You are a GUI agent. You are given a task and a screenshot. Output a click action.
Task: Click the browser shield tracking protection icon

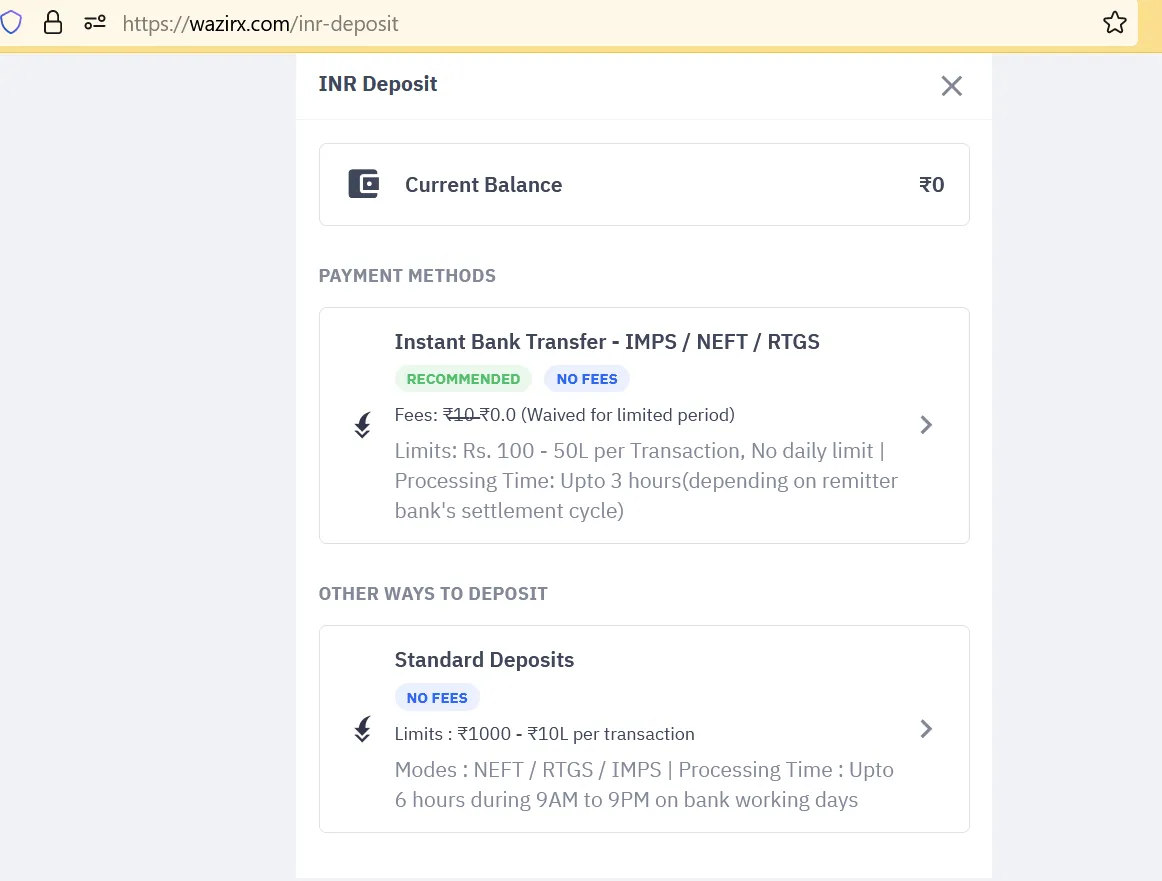[11, 22]
